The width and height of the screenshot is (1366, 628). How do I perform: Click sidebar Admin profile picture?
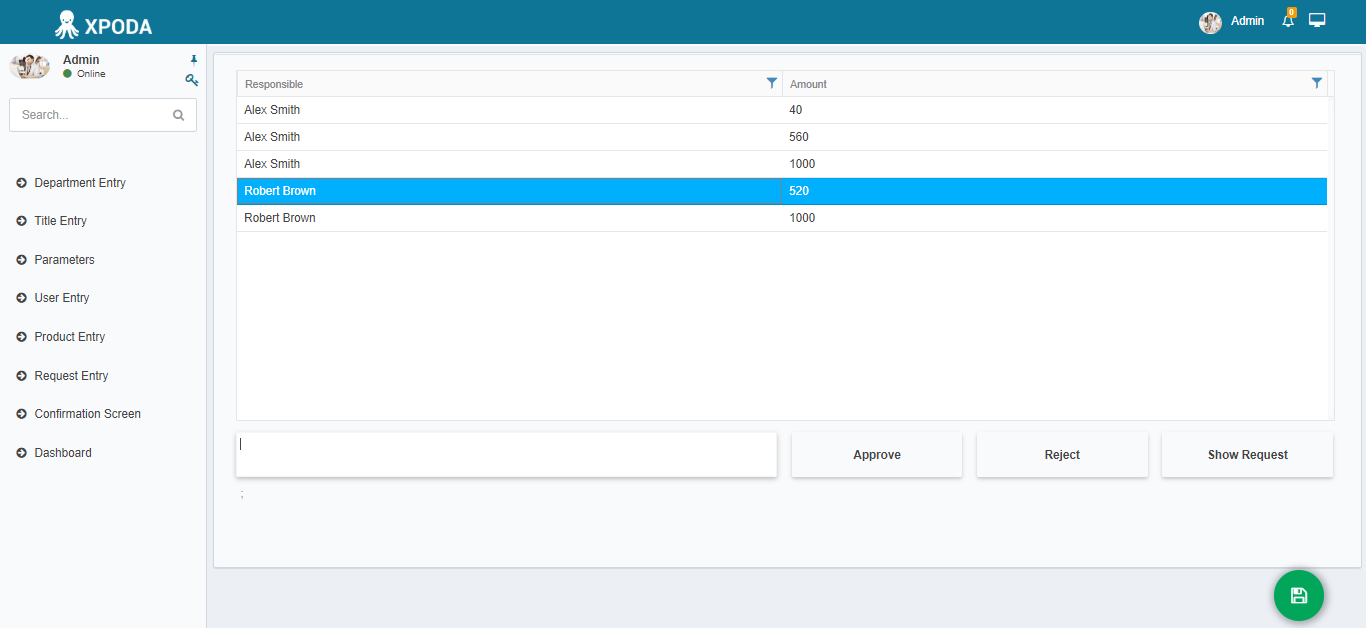[x=30, y=67]
